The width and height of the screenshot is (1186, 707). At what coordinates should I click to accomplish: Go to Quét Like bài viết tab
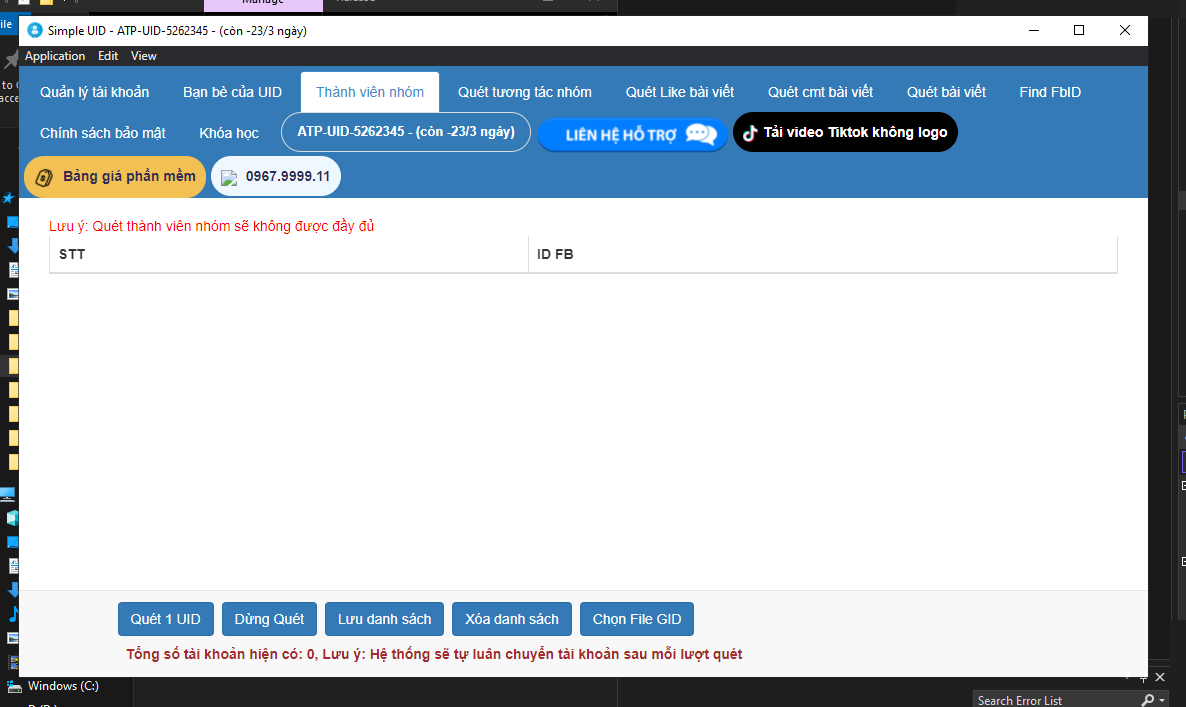pyautogui.click(x=680, y=92)
